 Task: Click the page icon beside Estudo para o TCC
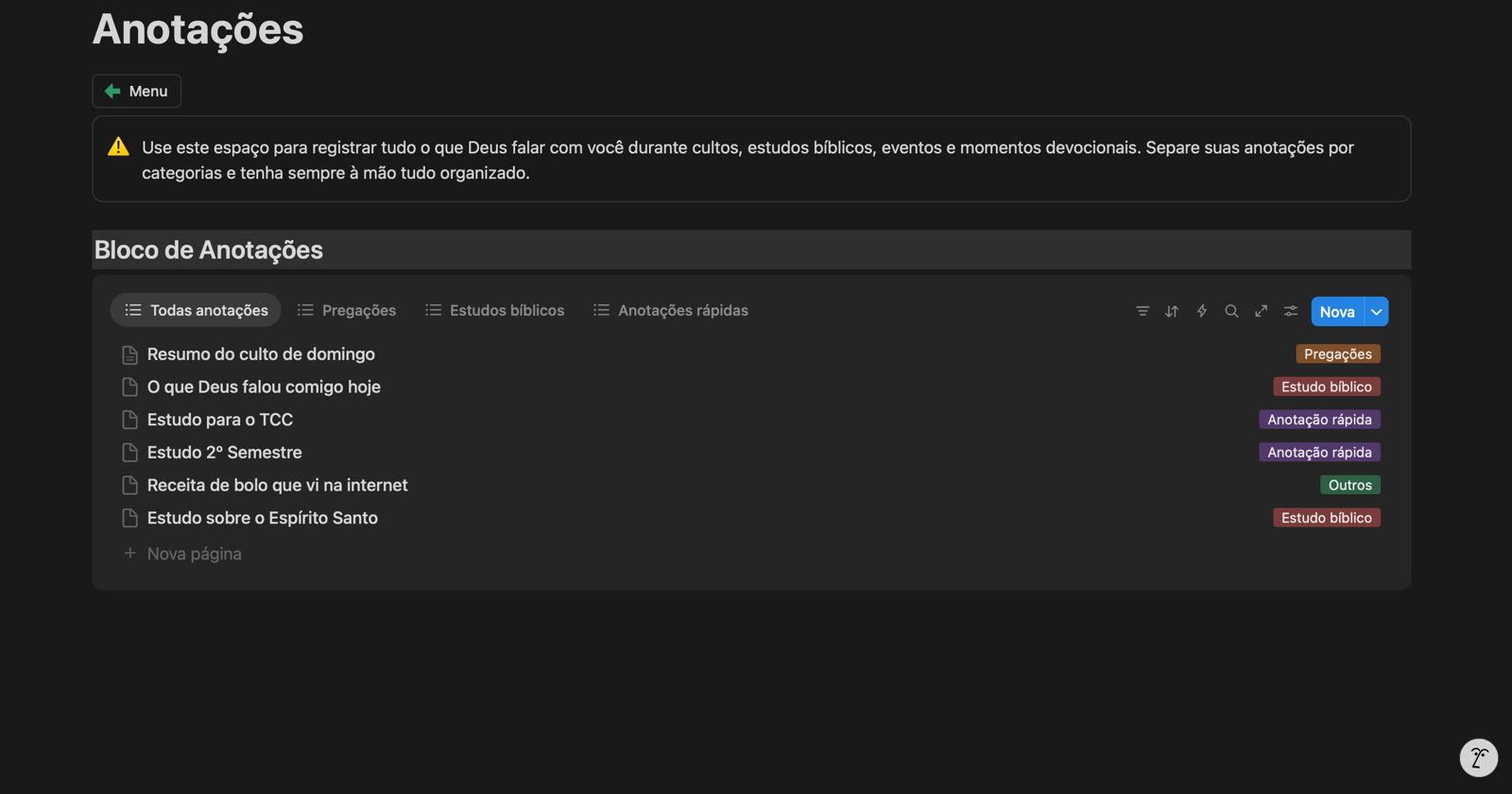click(130, 420)
